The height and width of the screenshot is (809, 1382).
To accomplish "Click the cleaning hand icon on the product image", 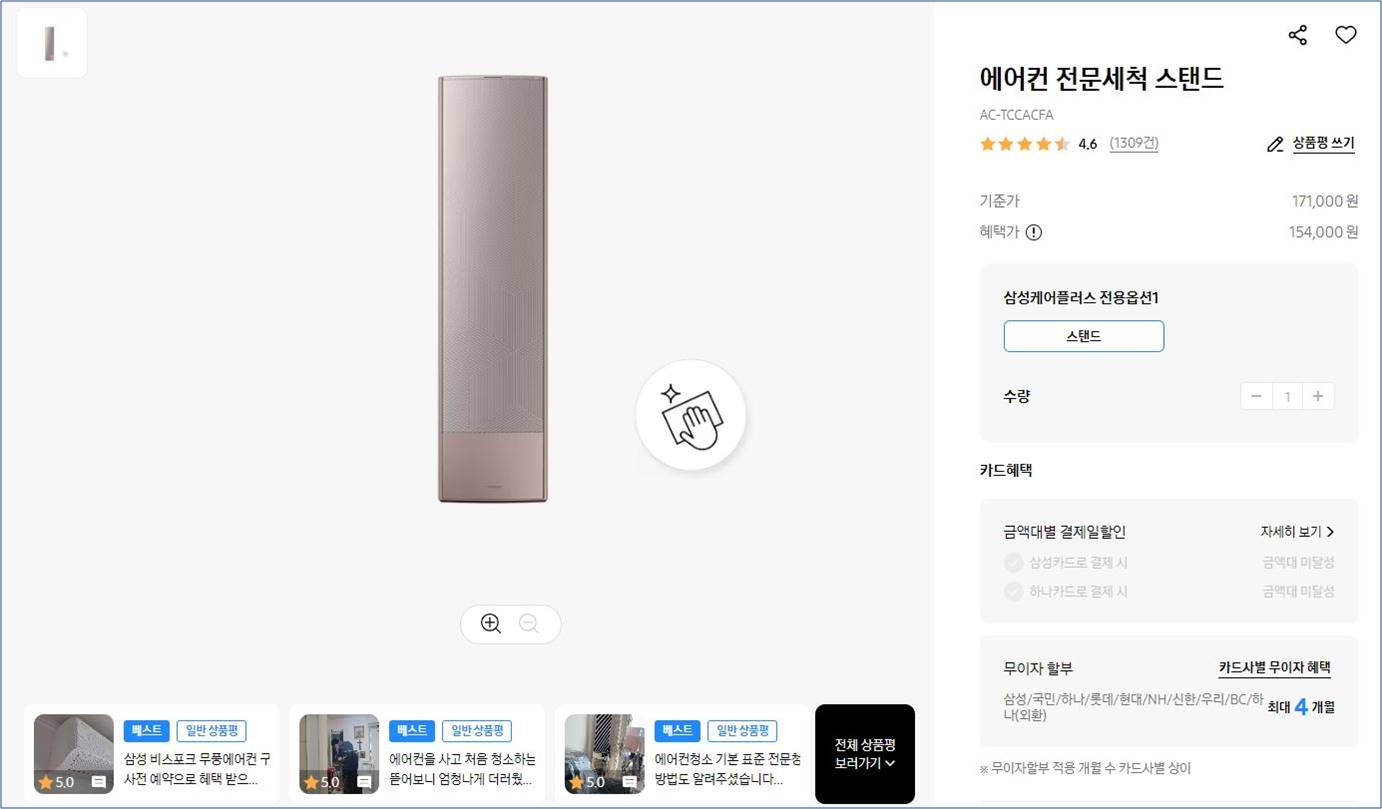I will click(x=691, y=414).
